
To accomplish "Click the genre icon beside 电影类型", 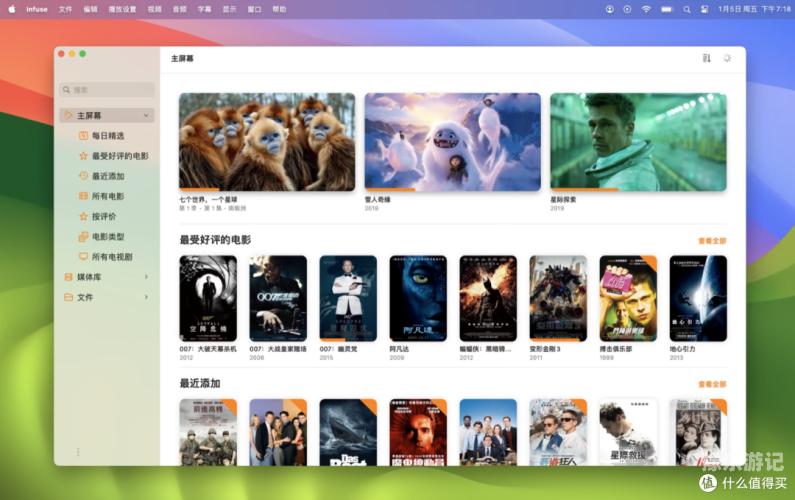I will pyautogui.click(x=84, y=236).
